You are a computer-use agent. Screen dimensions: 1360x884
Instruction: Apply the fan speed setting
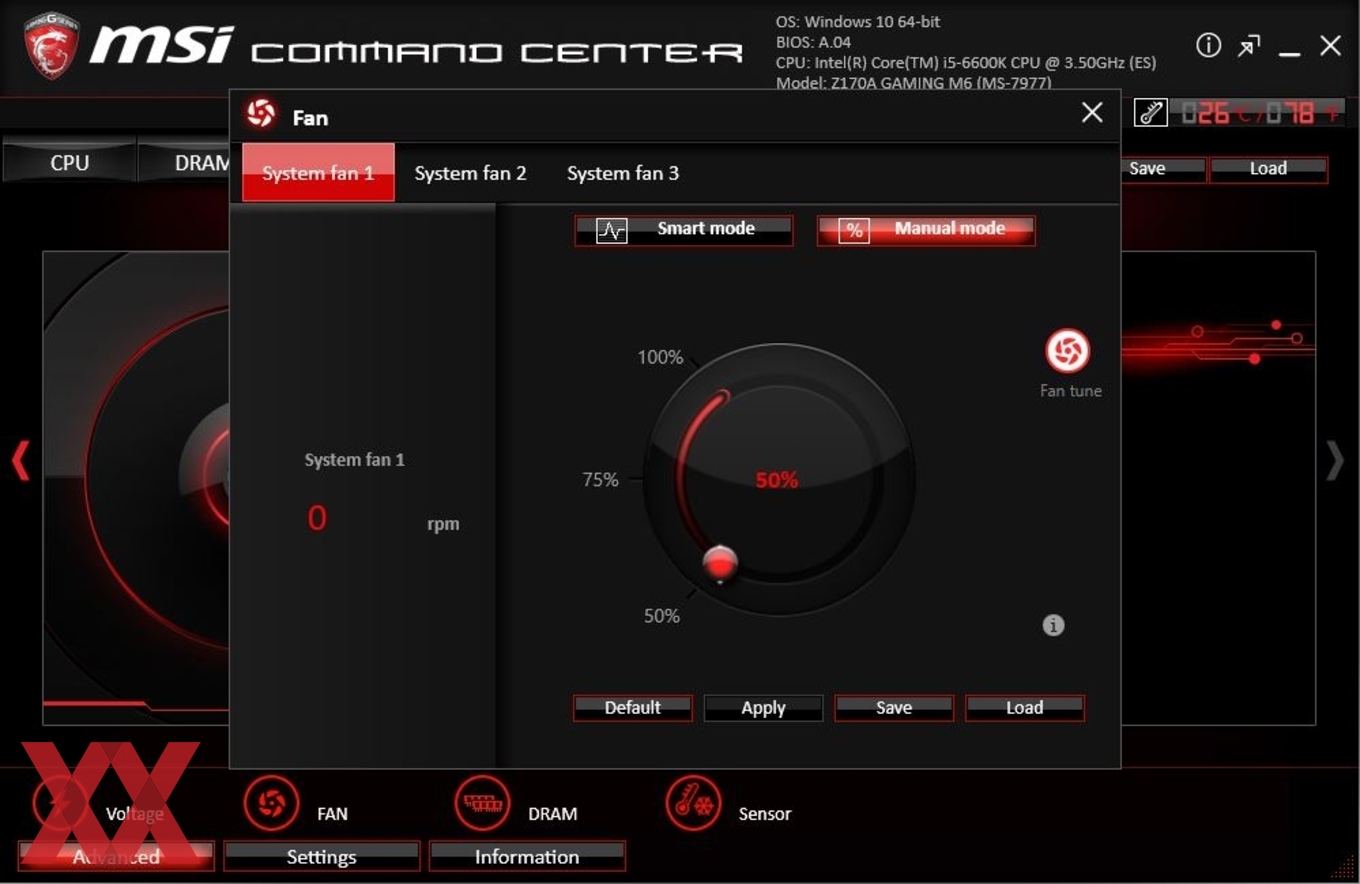tap(763, 708)
